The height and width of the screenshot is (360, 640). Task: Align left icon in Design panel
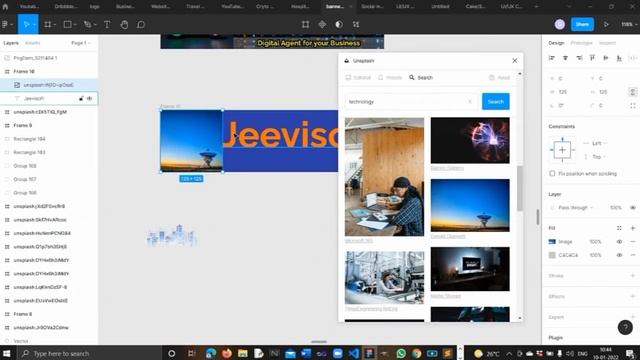pyautogui.click(x=552, y=58)
